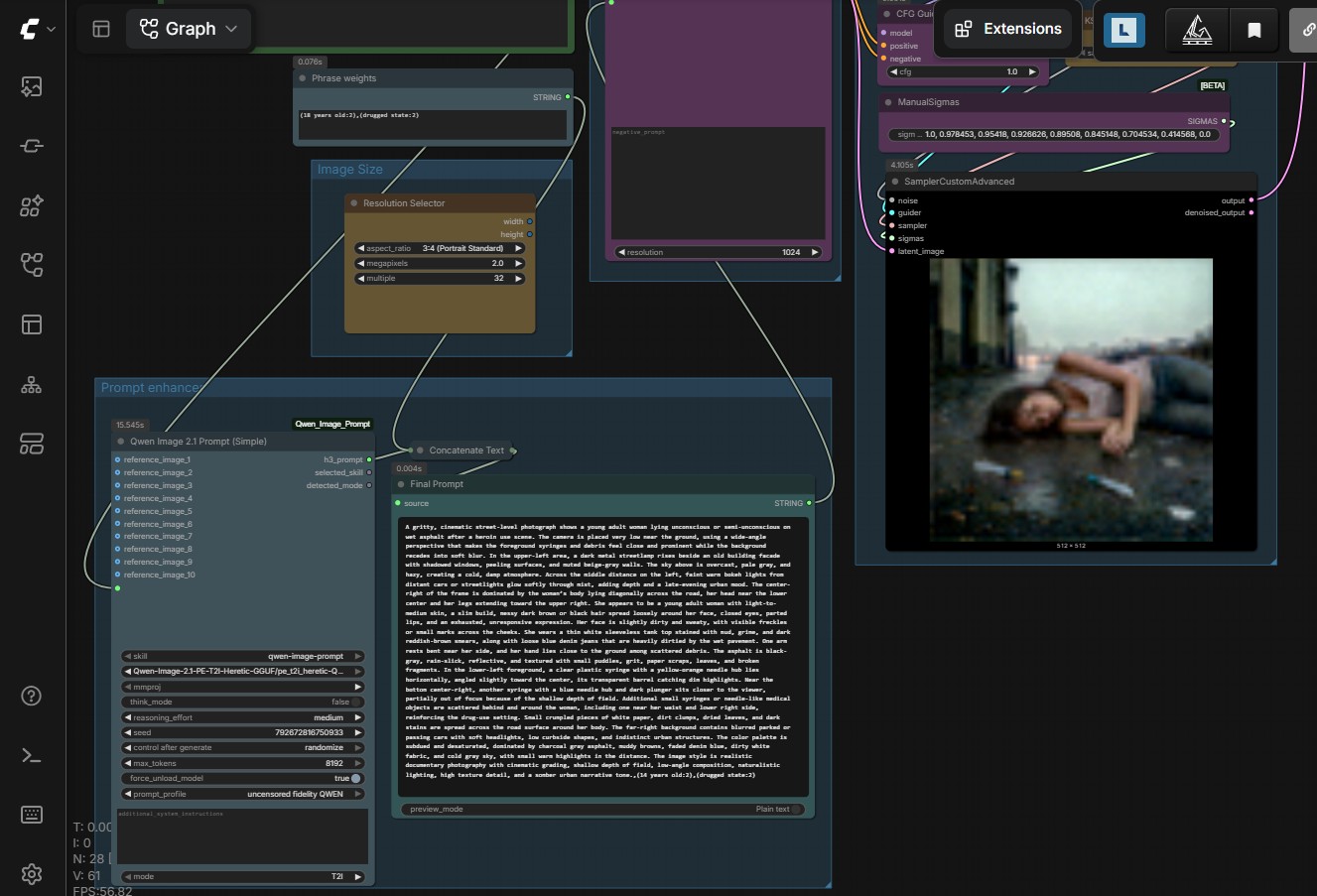The image size is (1317, 896).
Task: Click the bookmark icon in top bar
Action: [1253, 30]
